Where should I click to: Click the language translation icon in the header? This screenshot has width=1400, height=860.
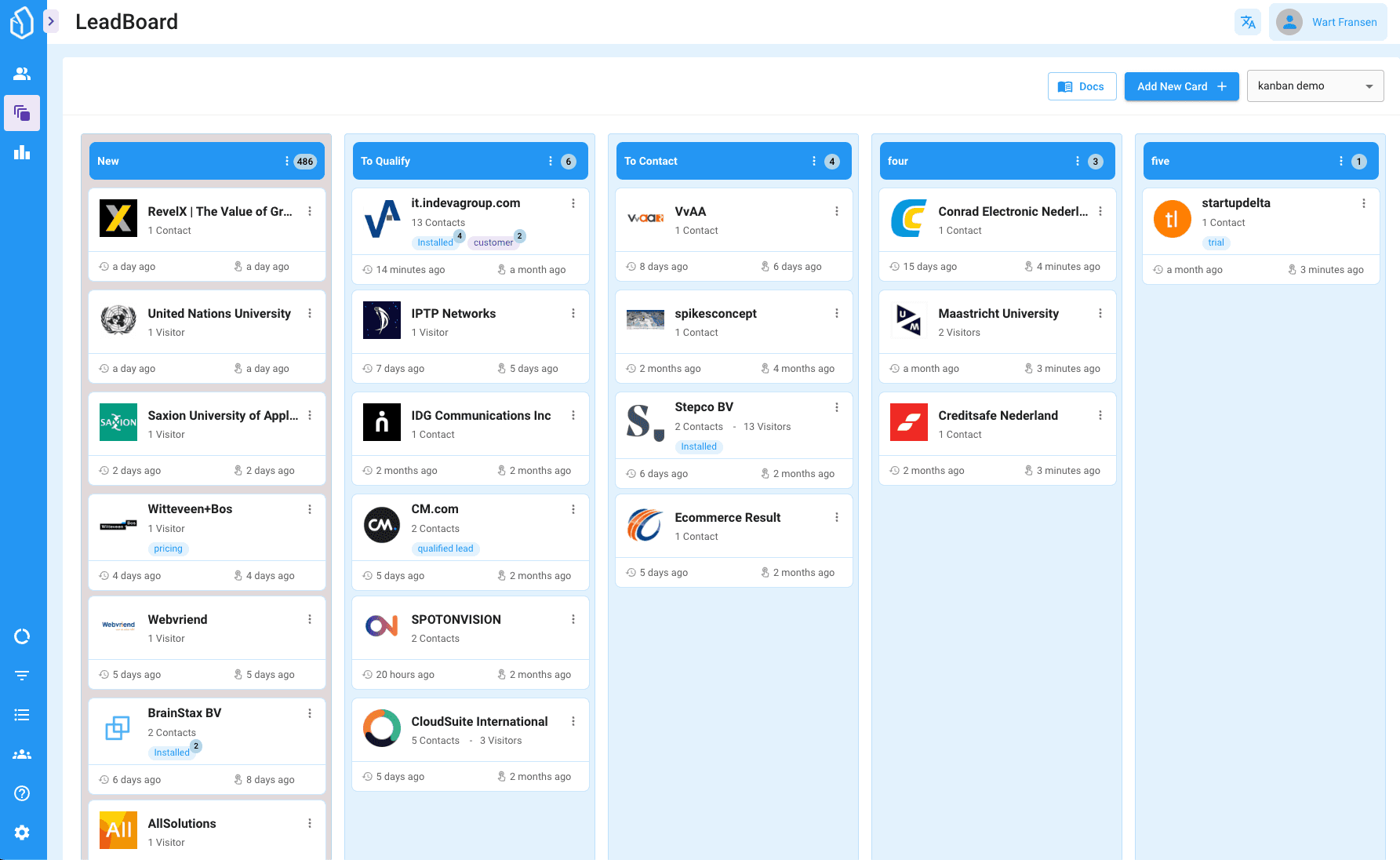[x=1248, y=22]
